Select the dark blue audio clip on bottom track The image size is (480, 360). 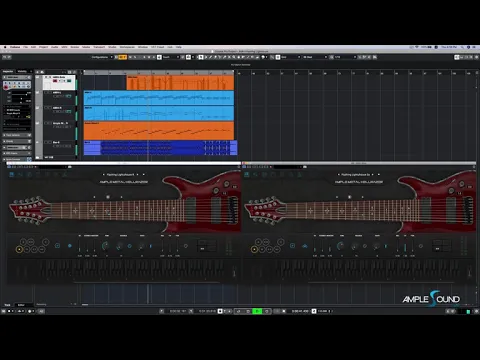160,148
